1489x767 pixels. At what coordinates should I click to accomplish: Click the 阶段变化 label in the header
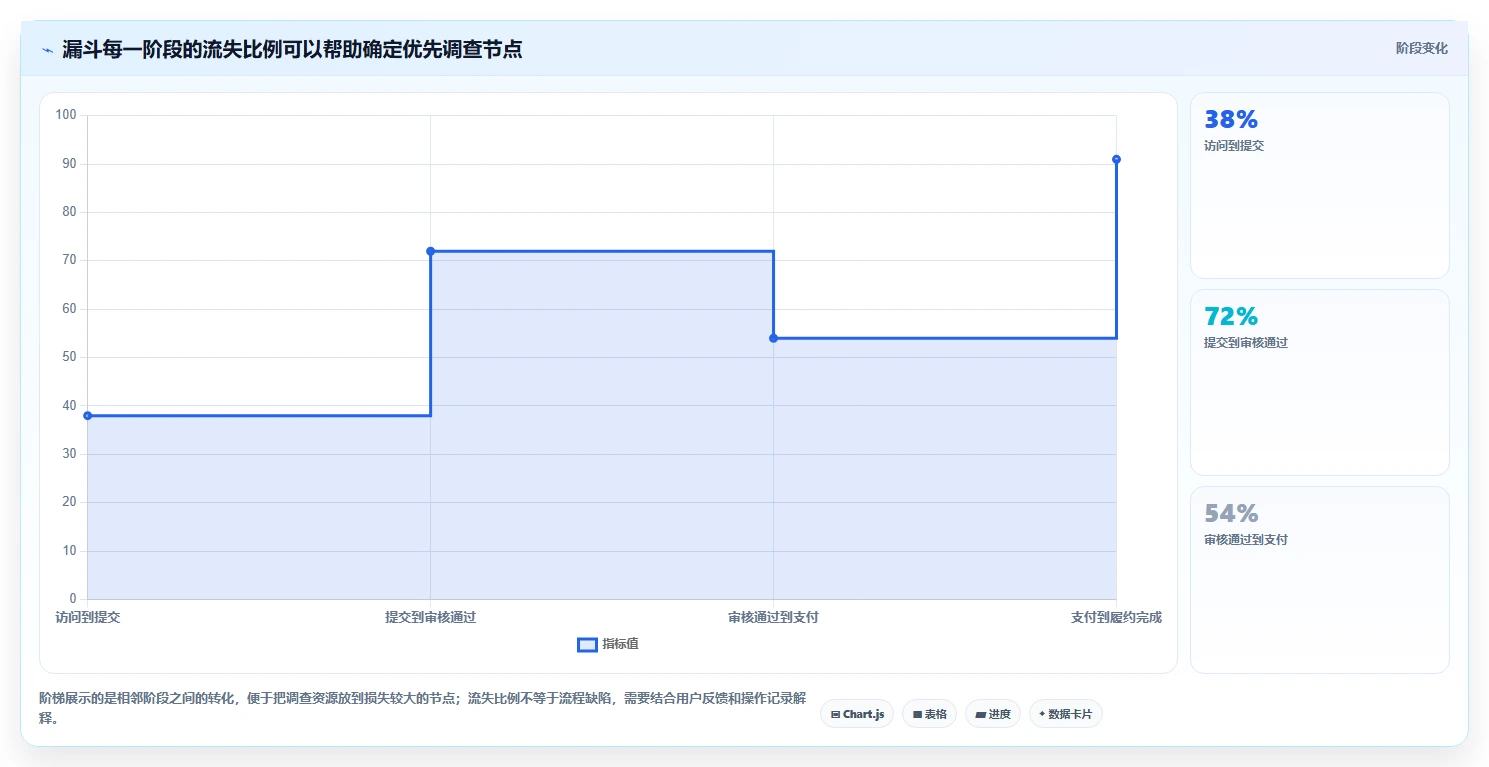click(x=1422, y=48)
